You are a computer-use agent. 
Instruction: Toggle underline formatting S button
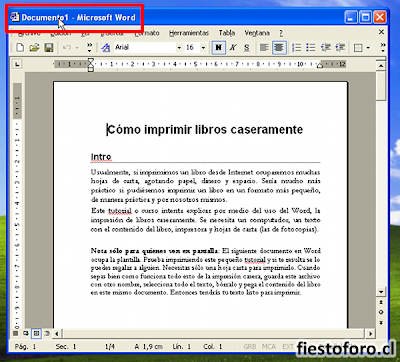pyautogui.click(x=247, y=48)
